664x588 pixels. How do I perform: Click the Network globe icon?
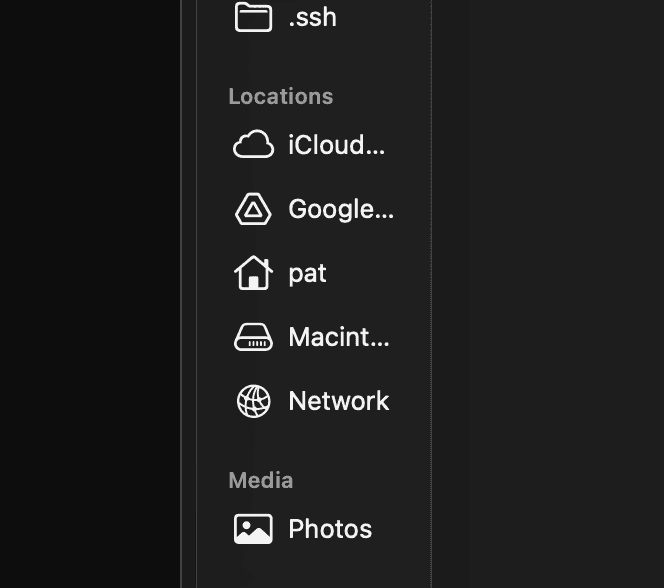253,401
